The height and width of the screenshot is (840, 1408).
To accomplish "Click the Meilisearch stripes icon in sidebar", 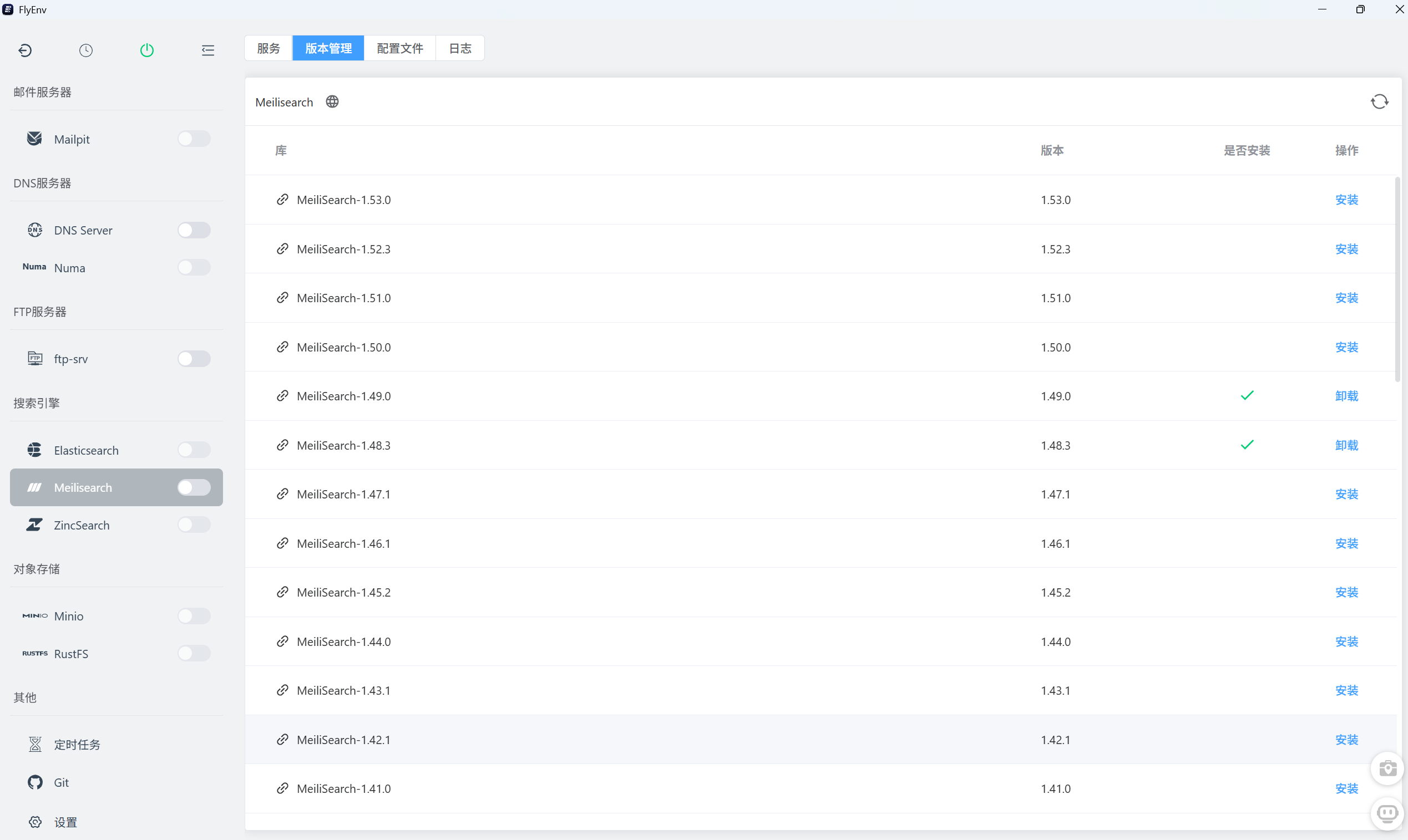I will click(x=34, y=487).
